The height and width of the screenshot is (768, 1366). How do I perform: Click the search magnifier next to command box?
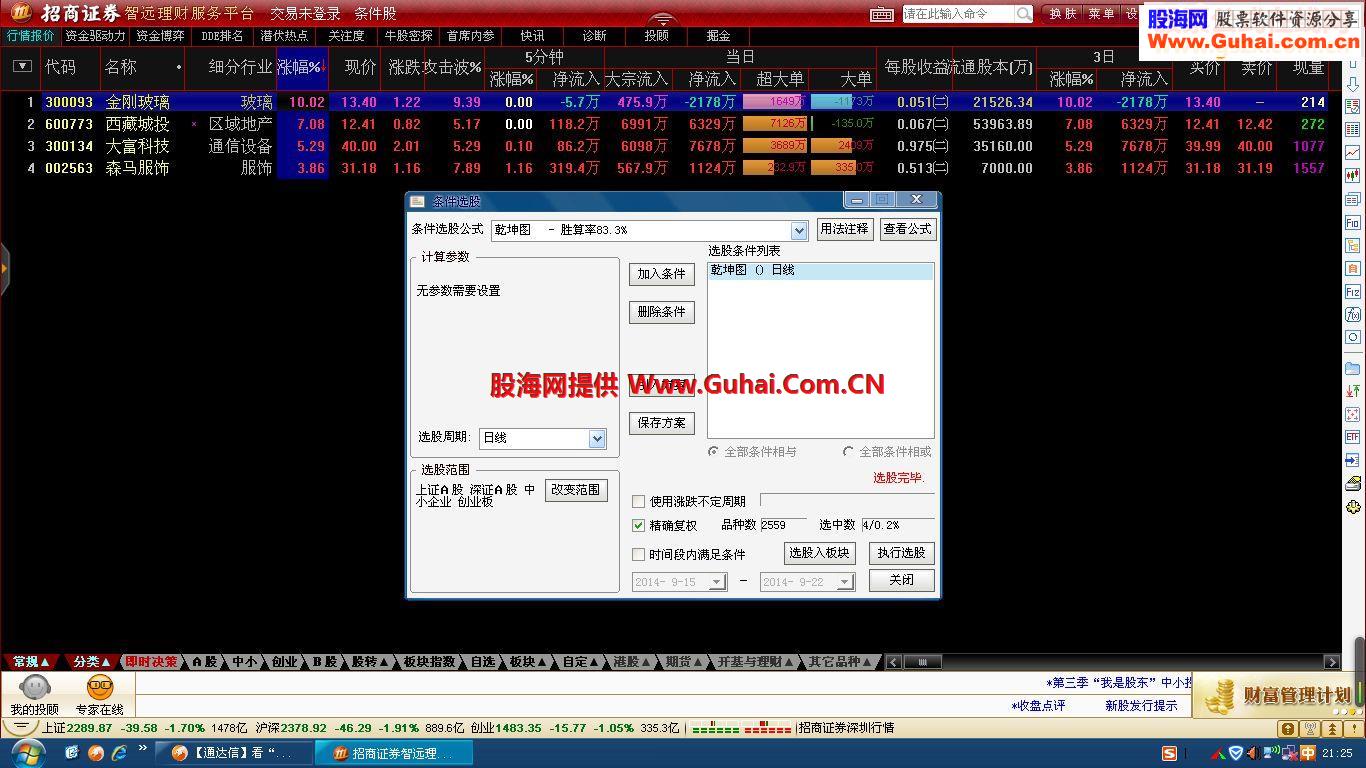[x=1024, y=14]
